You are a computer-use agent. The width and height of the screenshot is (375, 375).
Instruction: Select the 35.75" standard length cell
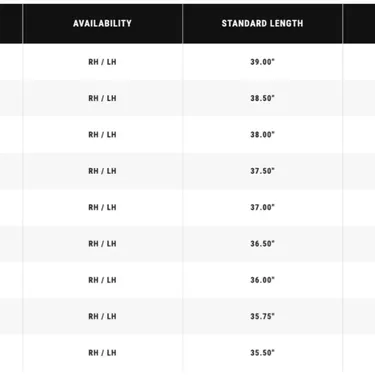click(x=262, y=316)
